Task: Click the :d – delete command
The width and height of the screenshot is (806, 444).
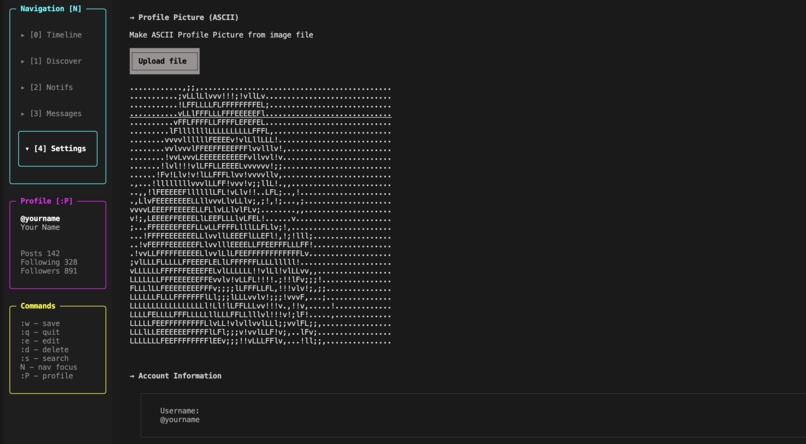Action: 44,349
